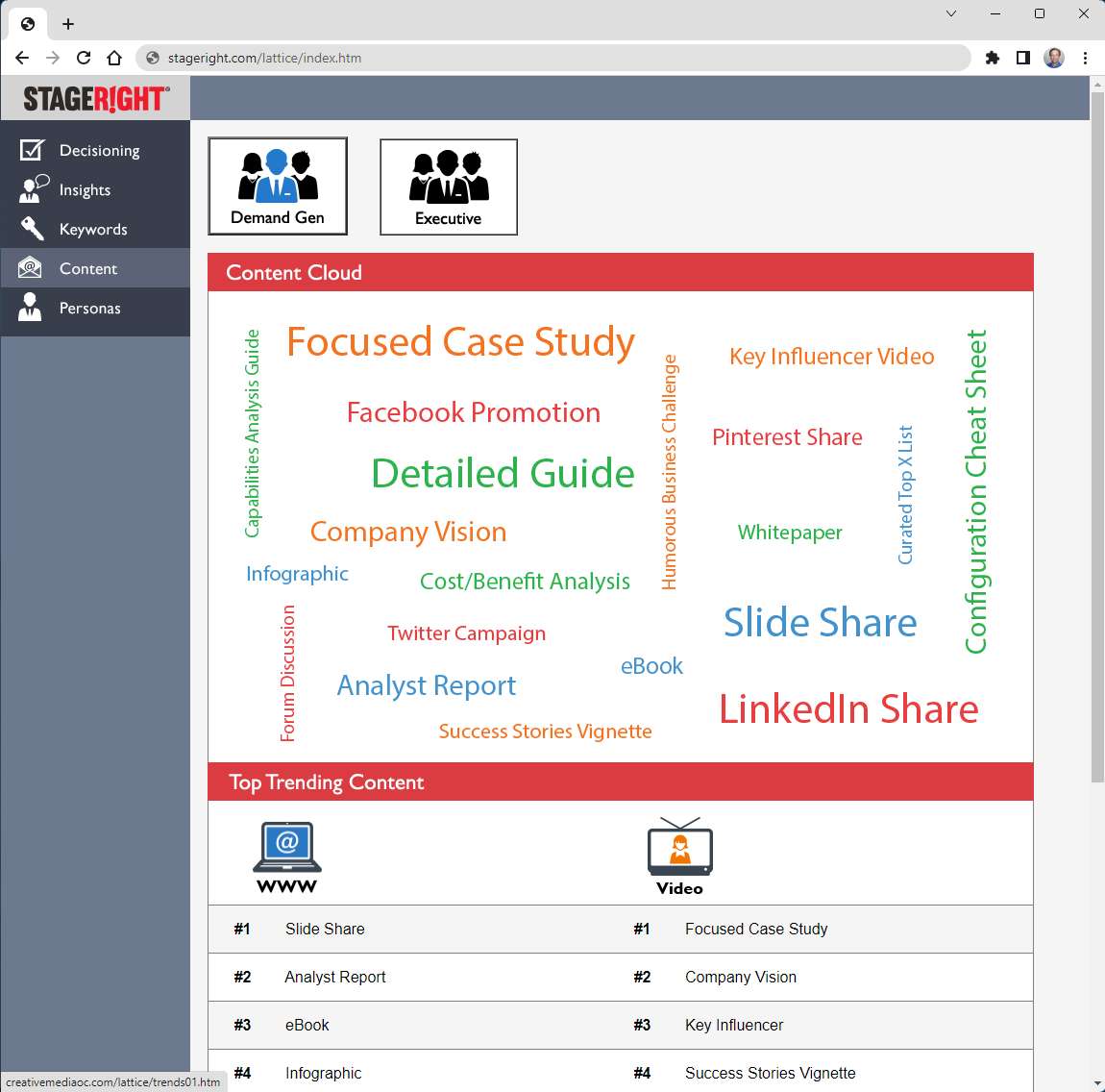Click the vertical page scrollbar thumb

(x=1097, y=437)
